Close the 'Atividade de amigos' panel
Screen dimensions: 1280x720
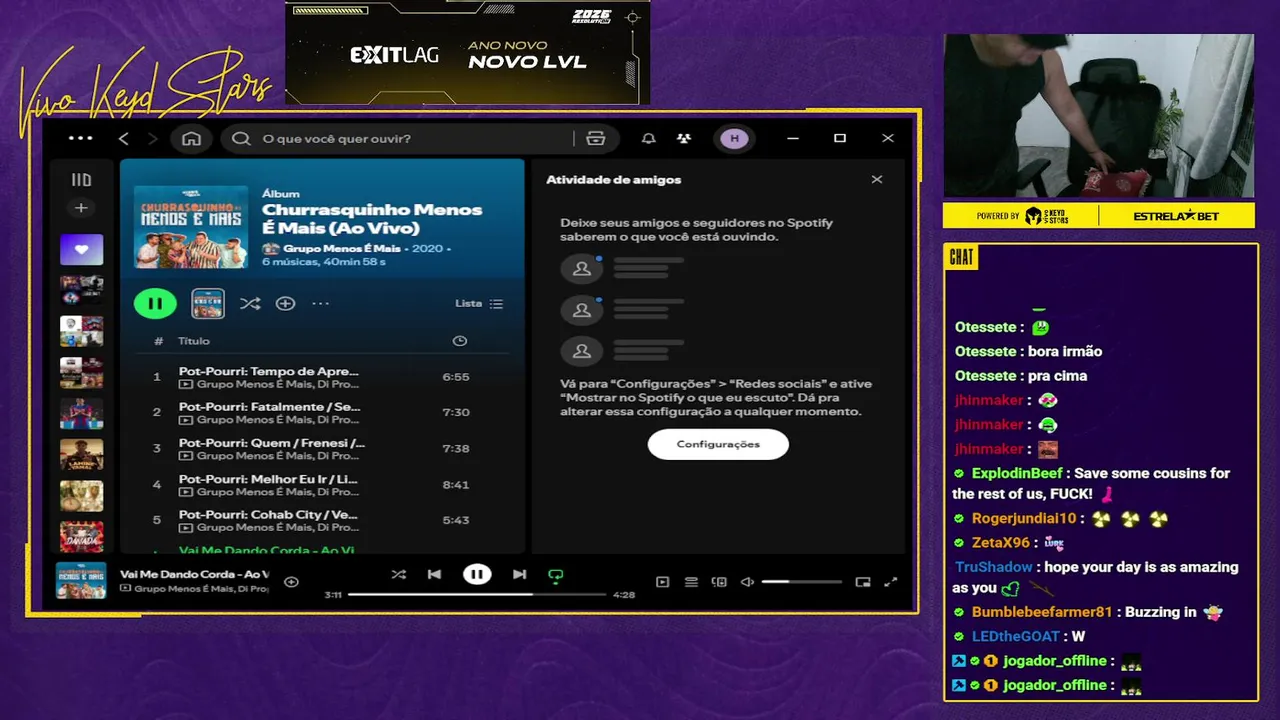(877, 180)
